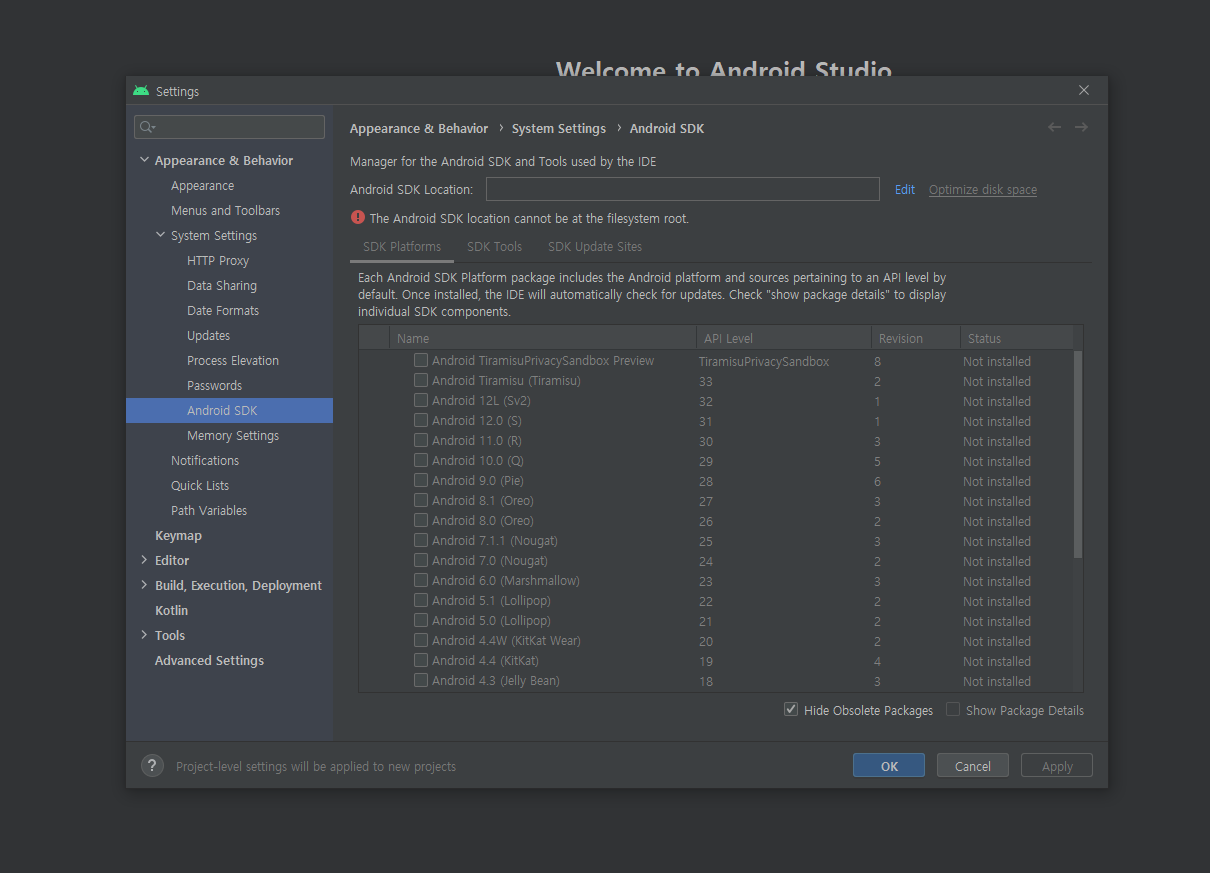1210x873 pixels.
Task: Close the Settings dialog
Action: (x=1084, y=90)
